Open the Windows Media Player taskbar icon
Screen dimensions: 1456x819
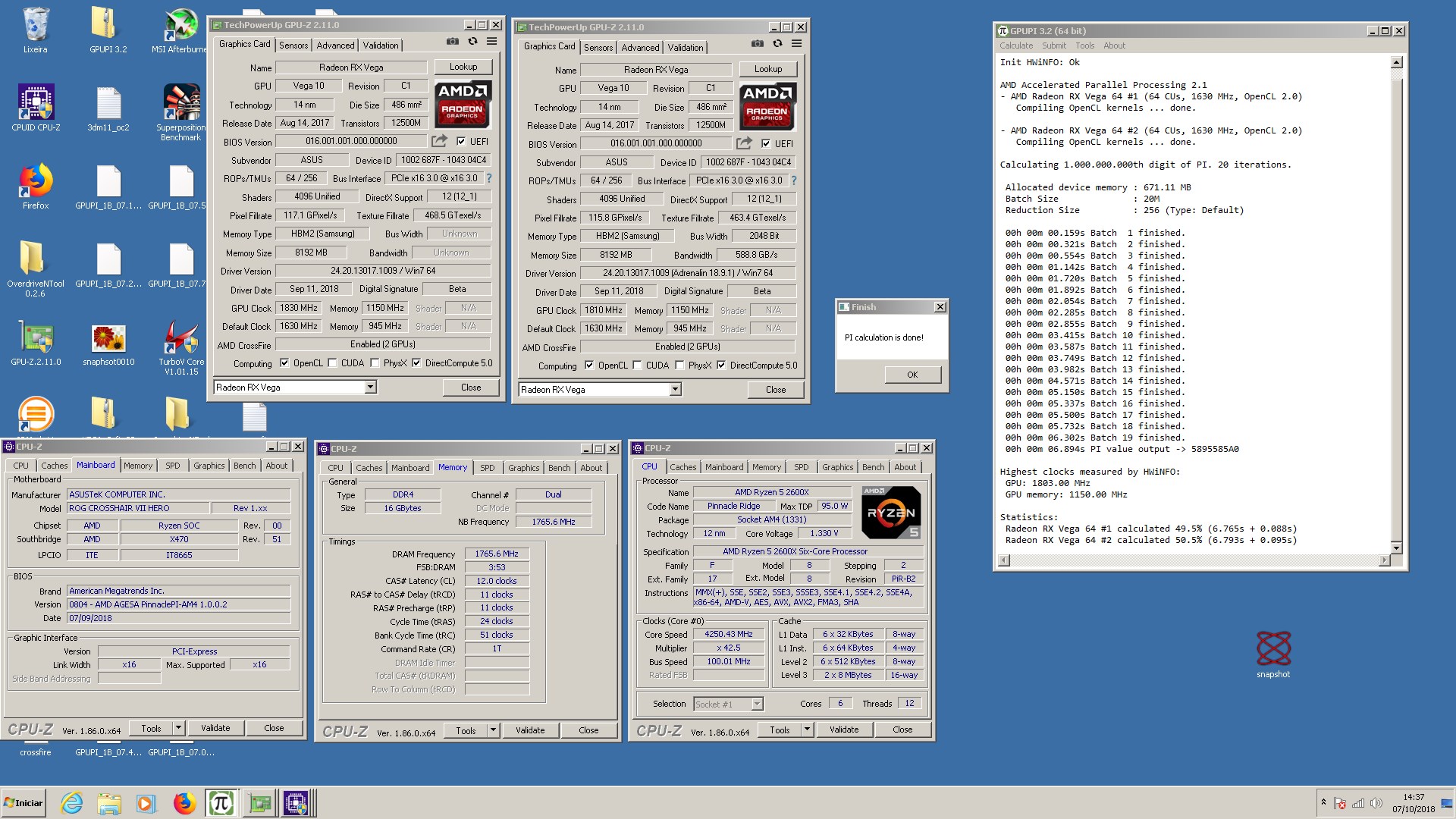(146, 803)
